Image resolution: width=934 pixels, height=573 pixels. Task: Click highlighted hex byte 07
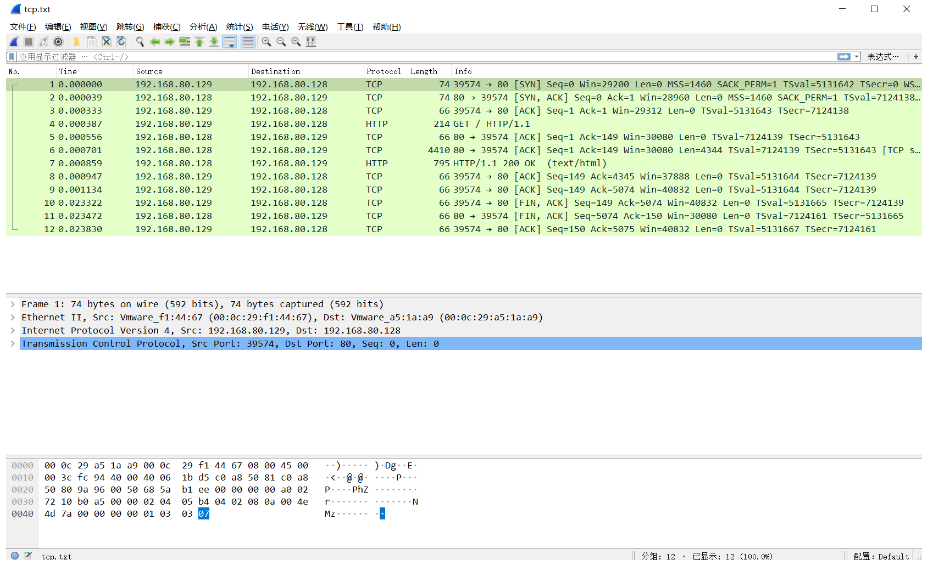coord(204,514)
